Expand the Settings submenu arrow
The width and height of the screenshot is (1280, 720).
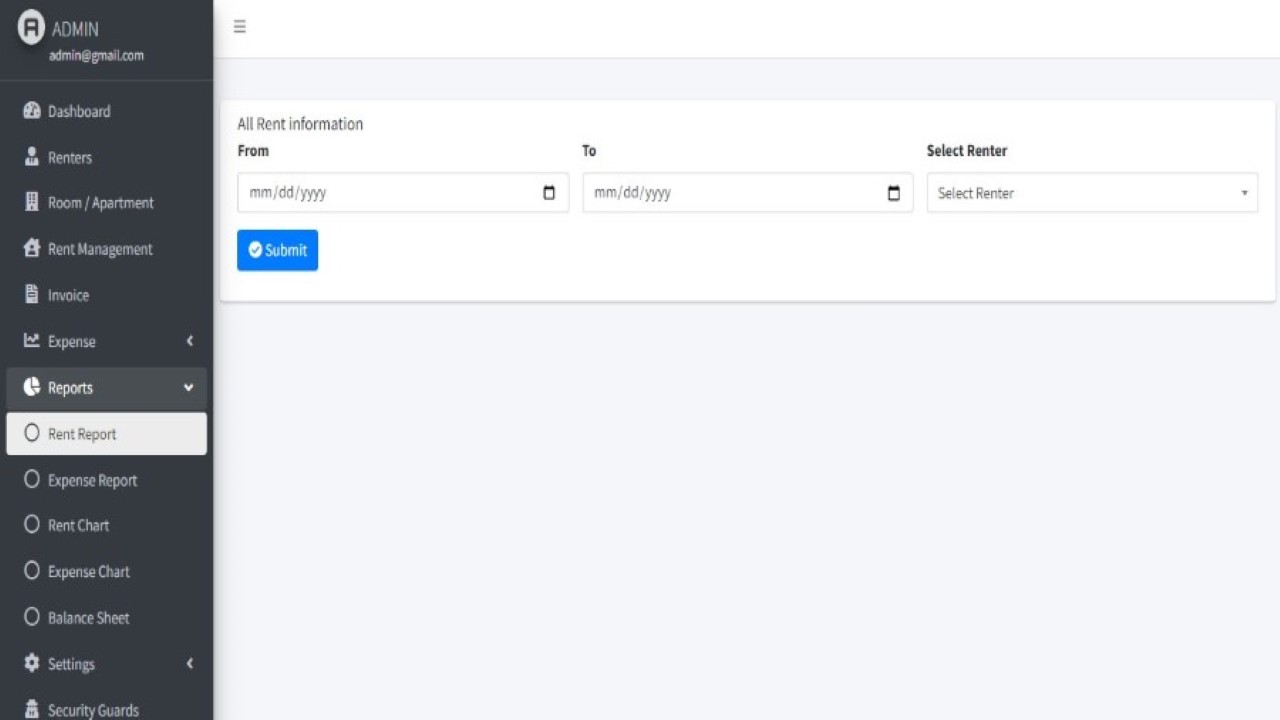(x=189, y=663)
